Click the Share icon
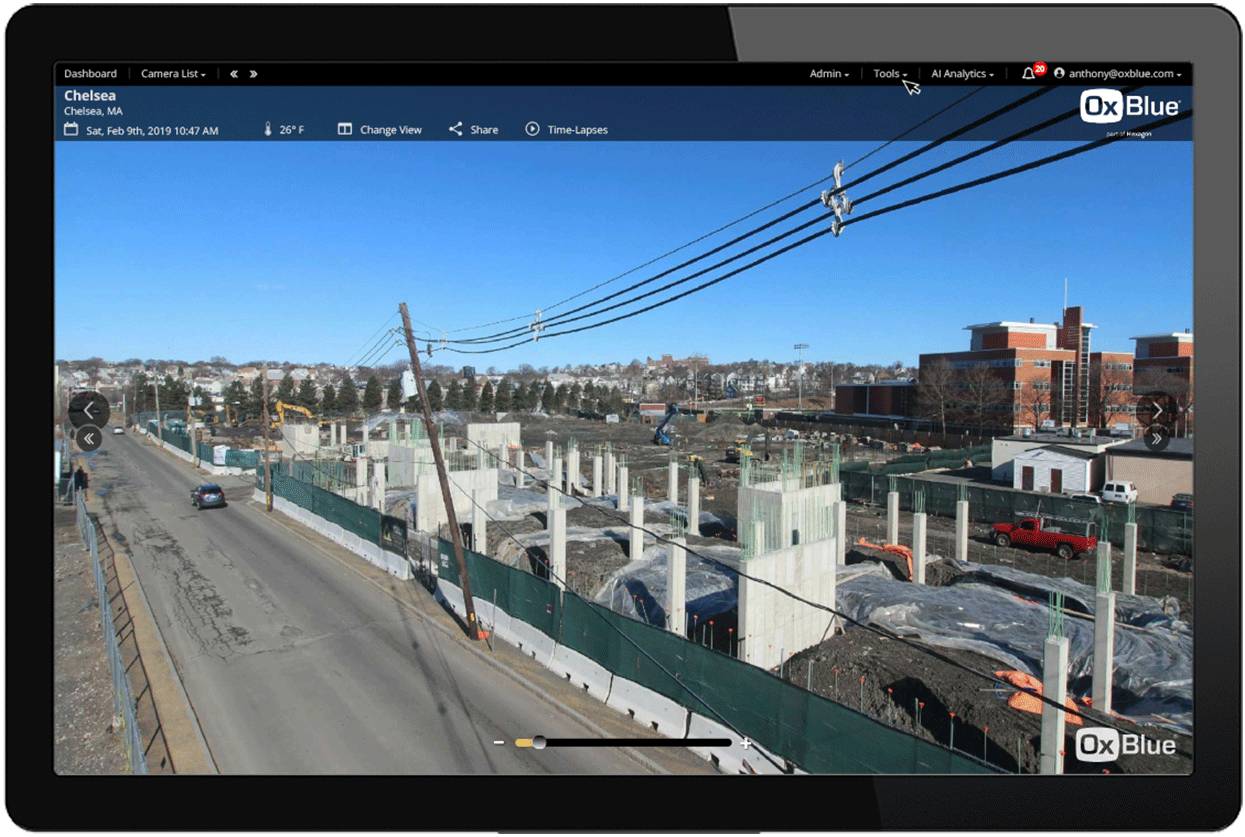Image resolution: width=1245 pixels, height=837 pixels. coord(458,129)
